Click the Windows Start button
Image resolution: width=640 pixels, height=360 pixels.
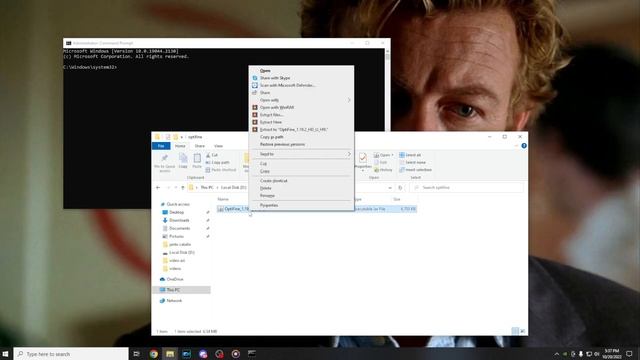tap(6, 354)
